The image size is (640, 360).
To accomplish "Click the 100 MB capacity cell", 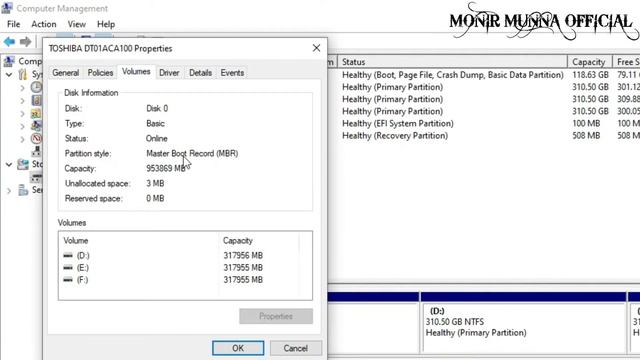I will [x=586, y=124].
